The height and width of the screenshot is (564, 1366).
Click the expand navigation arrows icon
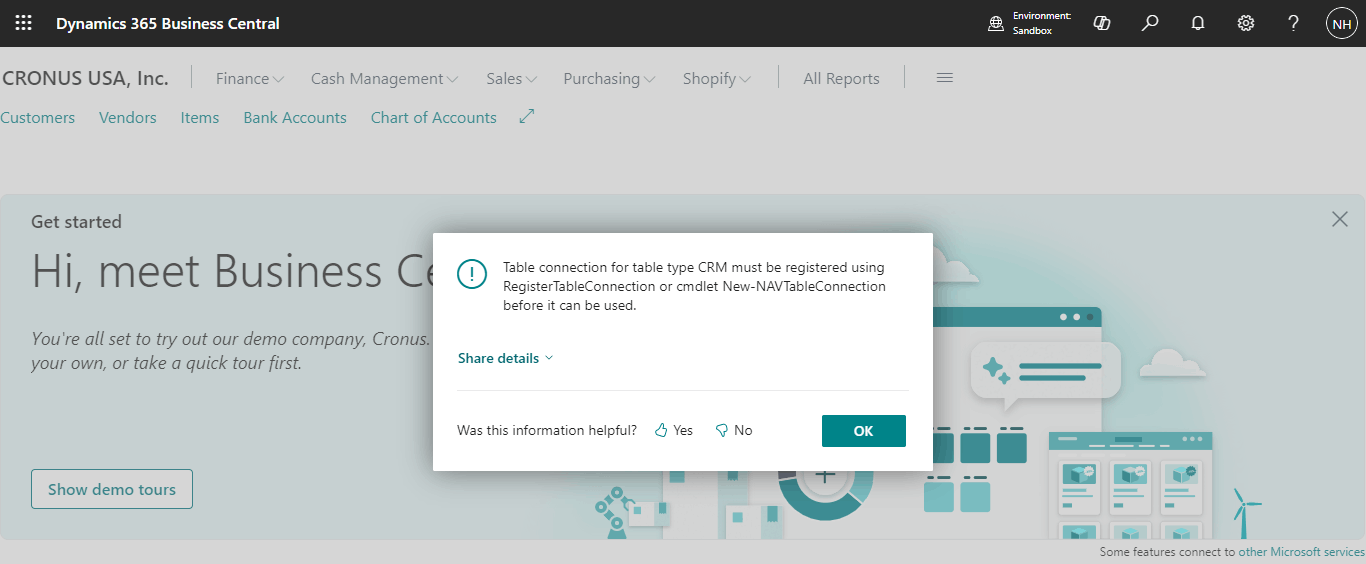[x=527, y=117]
